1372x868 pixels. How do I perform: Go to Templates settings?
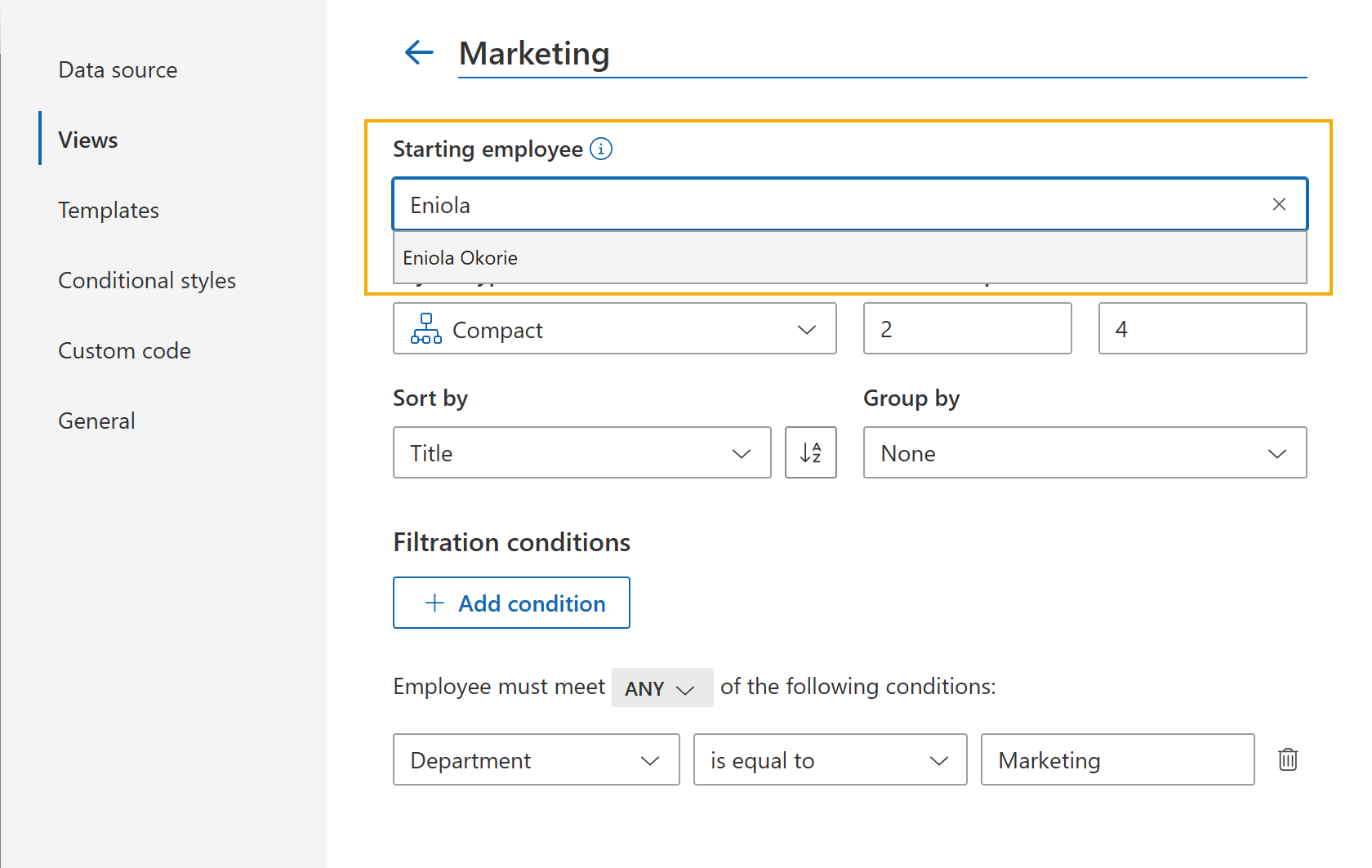[109, 210]
